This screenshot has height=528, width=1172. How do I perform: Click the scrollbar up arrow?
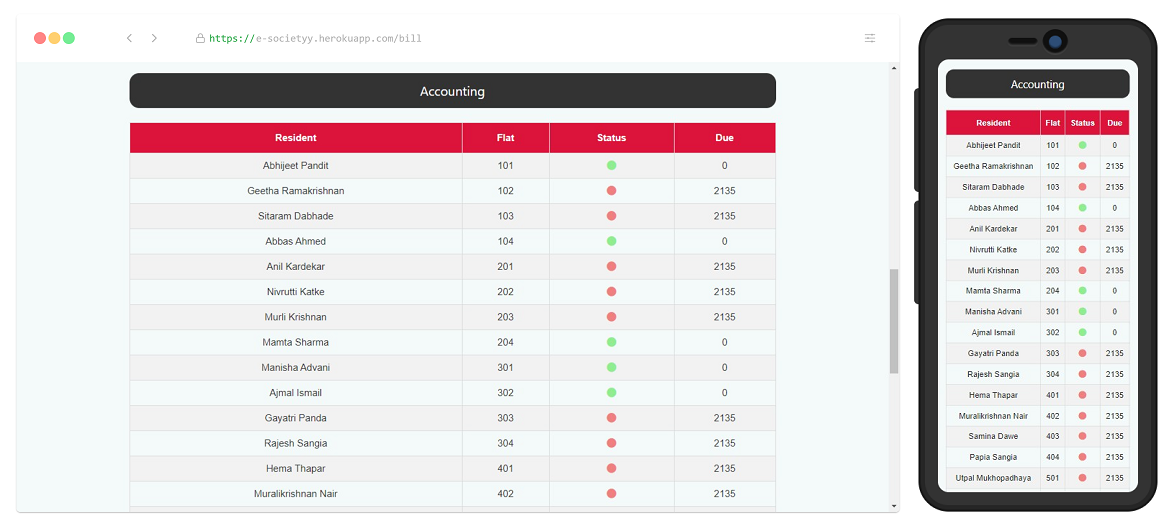(894, 69)
